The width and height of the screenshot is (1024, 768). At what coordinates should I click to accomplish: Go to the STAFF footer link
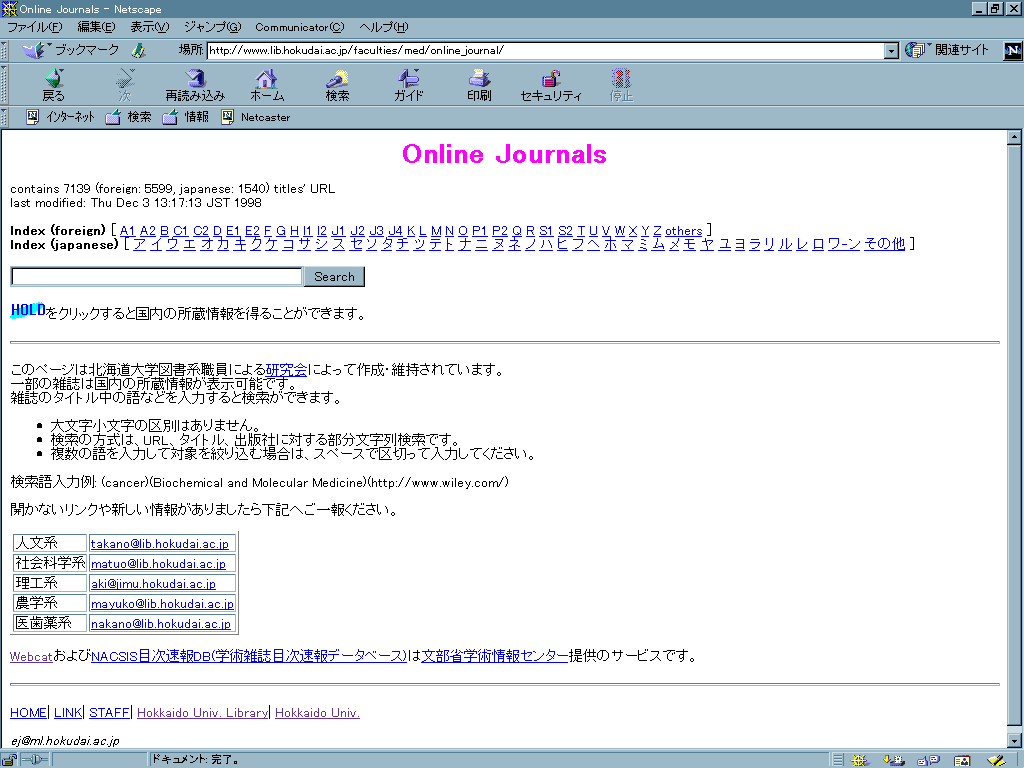109,712
